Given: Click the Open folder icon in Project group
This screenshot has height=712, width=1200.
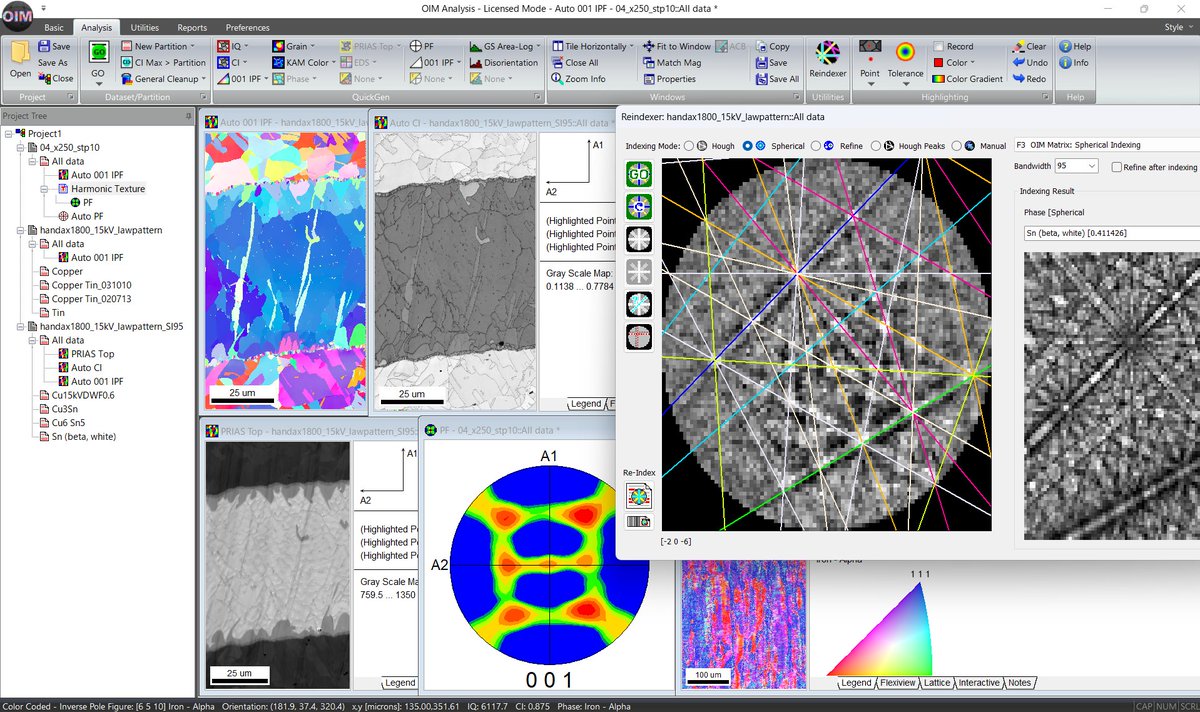Looking at the screenshot, I should coord(20,52).
